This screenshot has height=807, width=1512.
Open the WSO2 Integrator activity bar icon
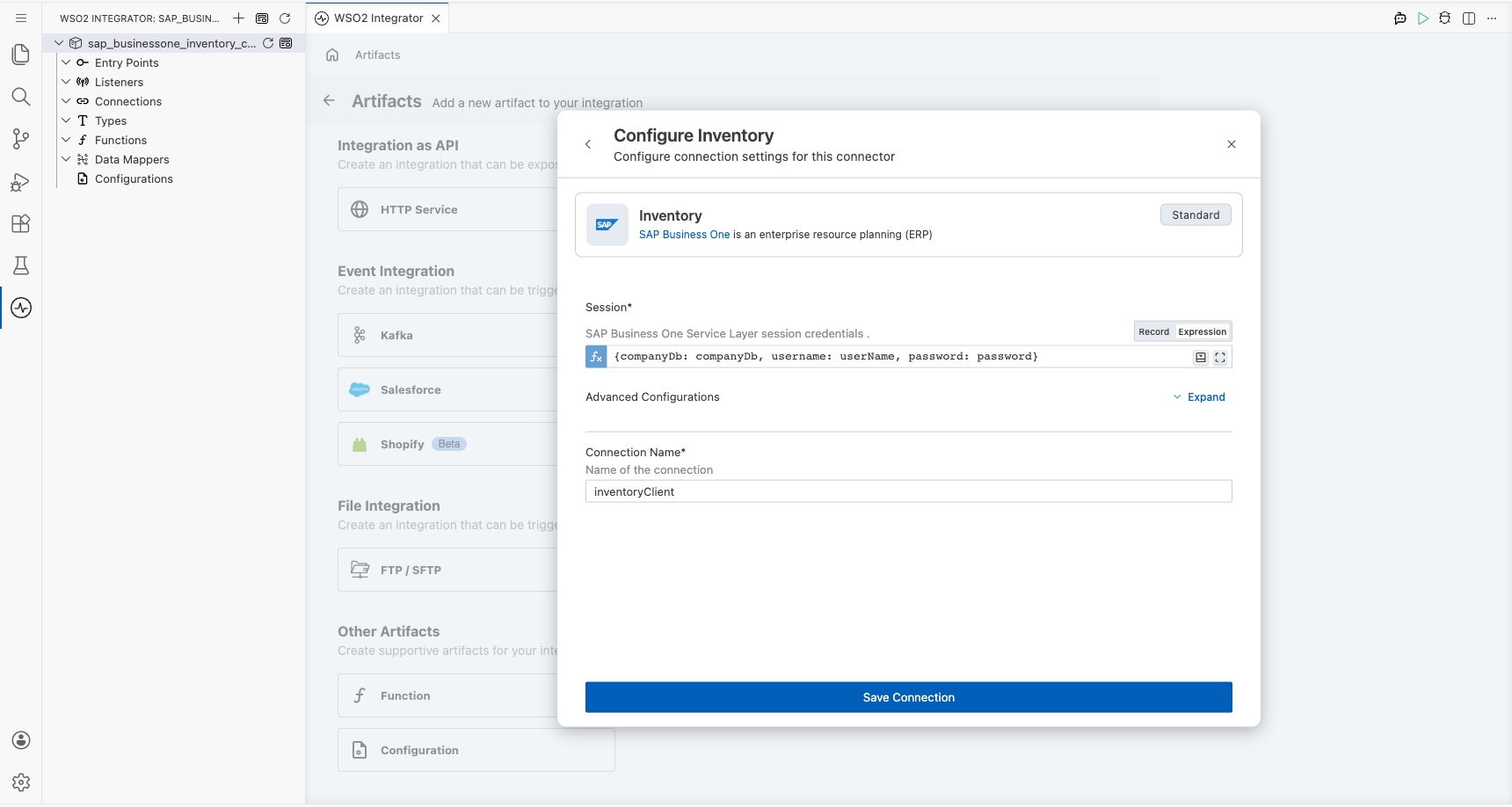21,308
